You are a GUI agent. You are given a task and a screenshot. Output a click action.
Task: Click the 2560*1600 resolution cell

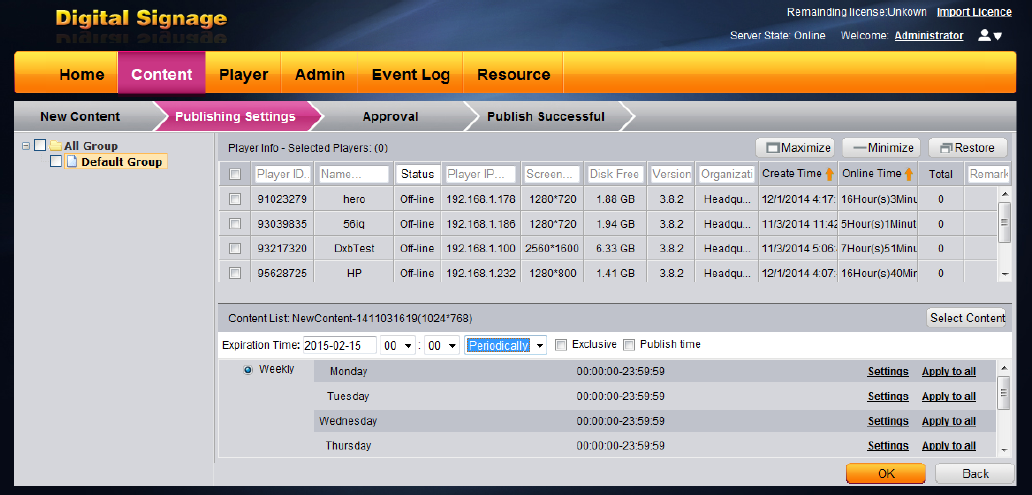[x=552, y=248]
